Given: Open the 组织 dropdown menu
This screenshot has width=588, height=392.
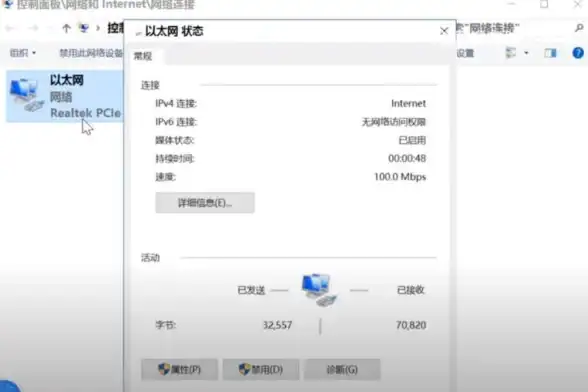Looking at the screenshot, I should point(22,53).
